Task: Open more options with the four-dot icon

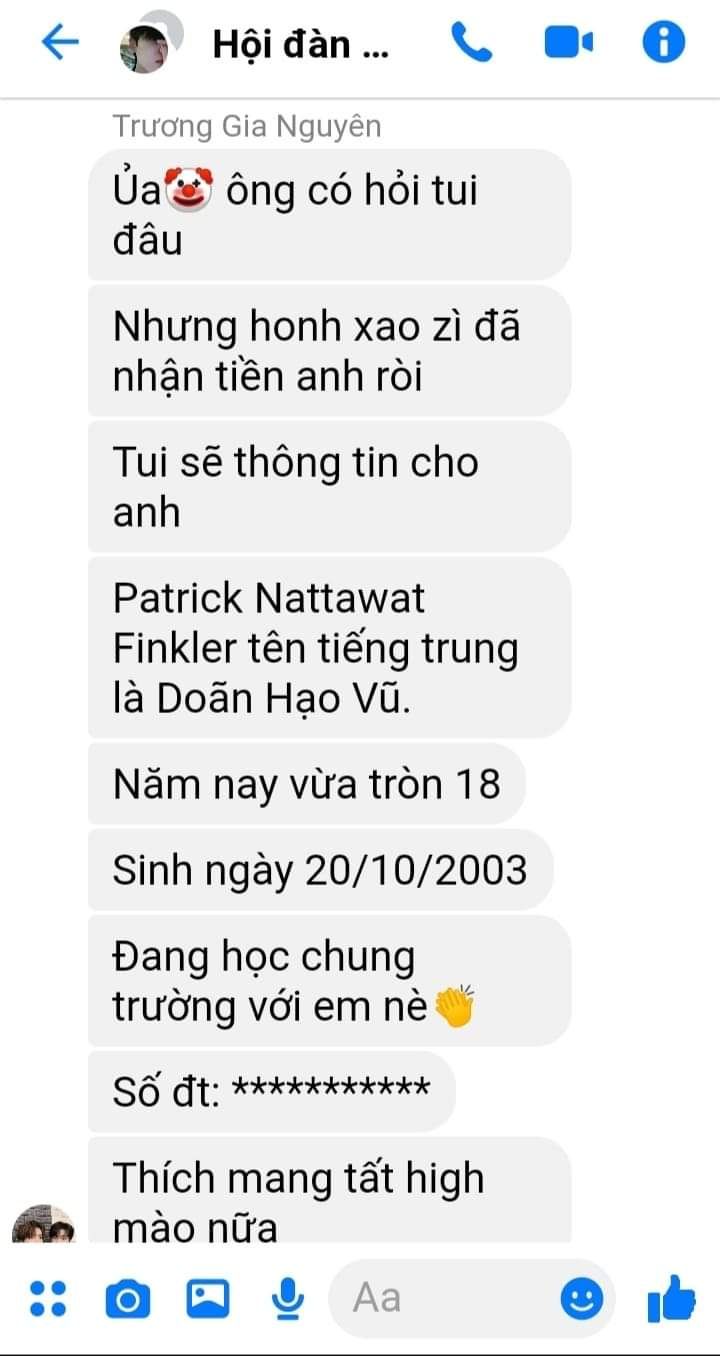Action: coord(47,1298)
